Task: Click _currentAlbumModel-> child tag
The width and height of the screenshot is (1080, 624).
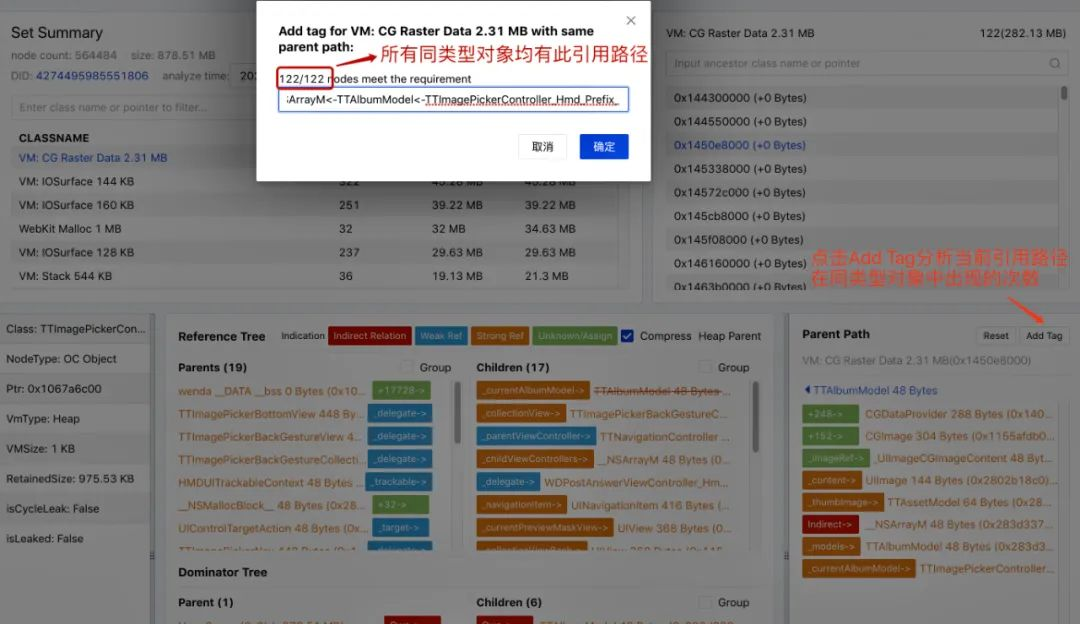Action: click(533, 391)
